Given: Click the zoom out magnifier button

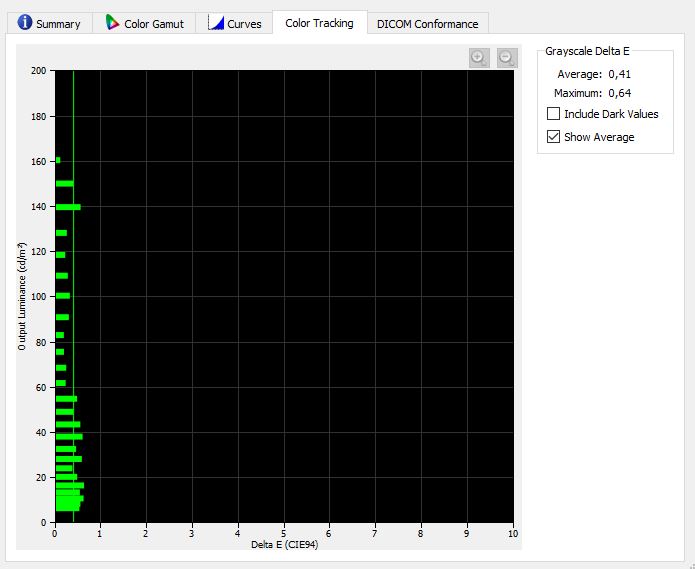Looking at the screenshot, I should [x=507, y=58].
